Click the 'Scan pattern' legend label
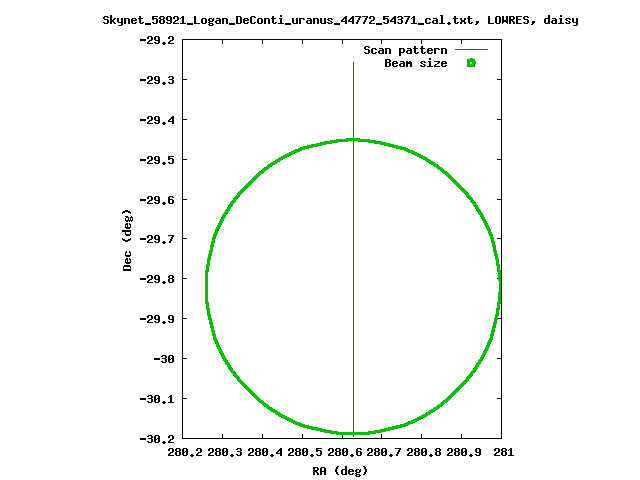Screen dimensions: 640x480 point(405,50)
